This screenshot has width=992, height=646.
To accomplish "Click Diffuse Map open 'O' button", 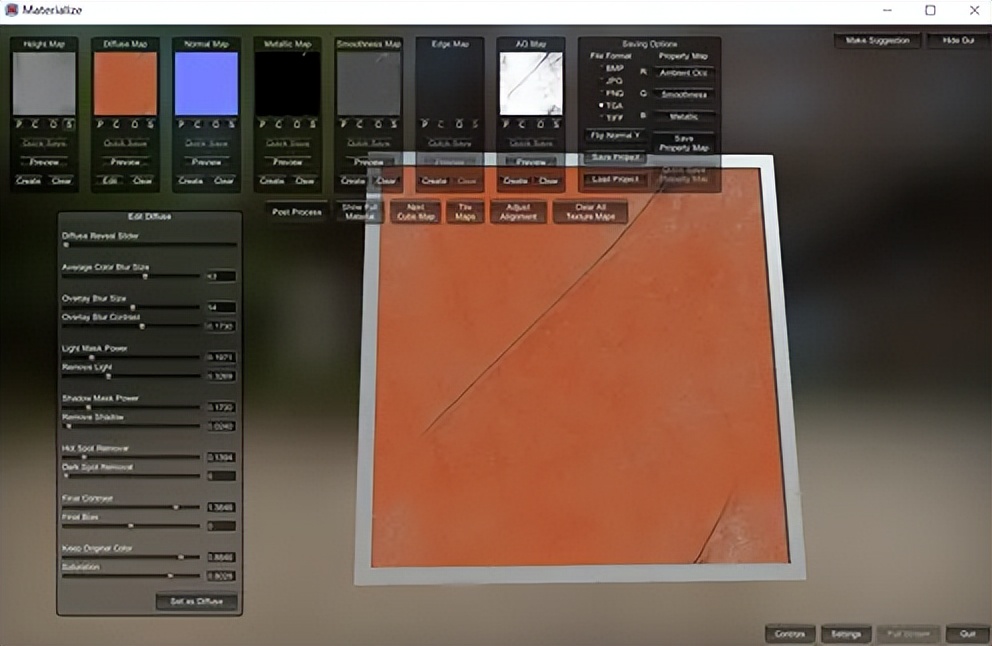I will point(133,125).
